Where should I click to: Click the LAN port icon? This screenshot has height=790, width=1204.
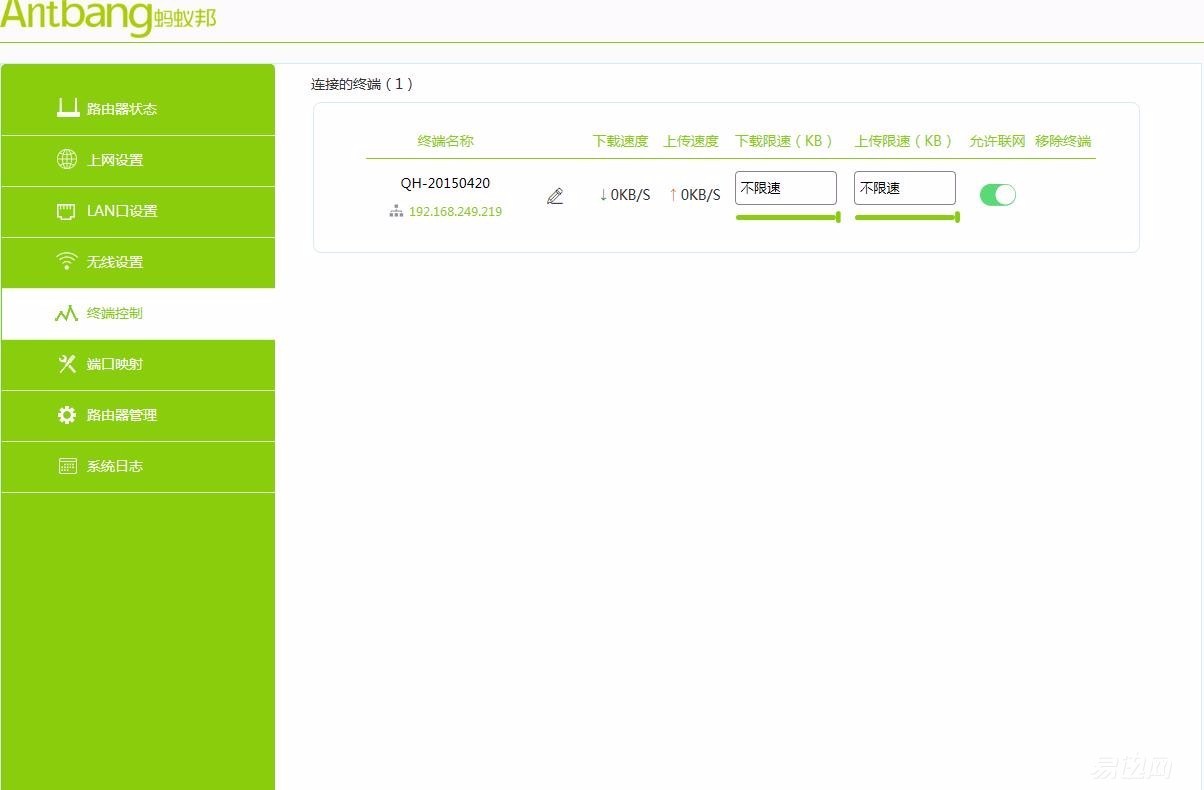point(67,211)
